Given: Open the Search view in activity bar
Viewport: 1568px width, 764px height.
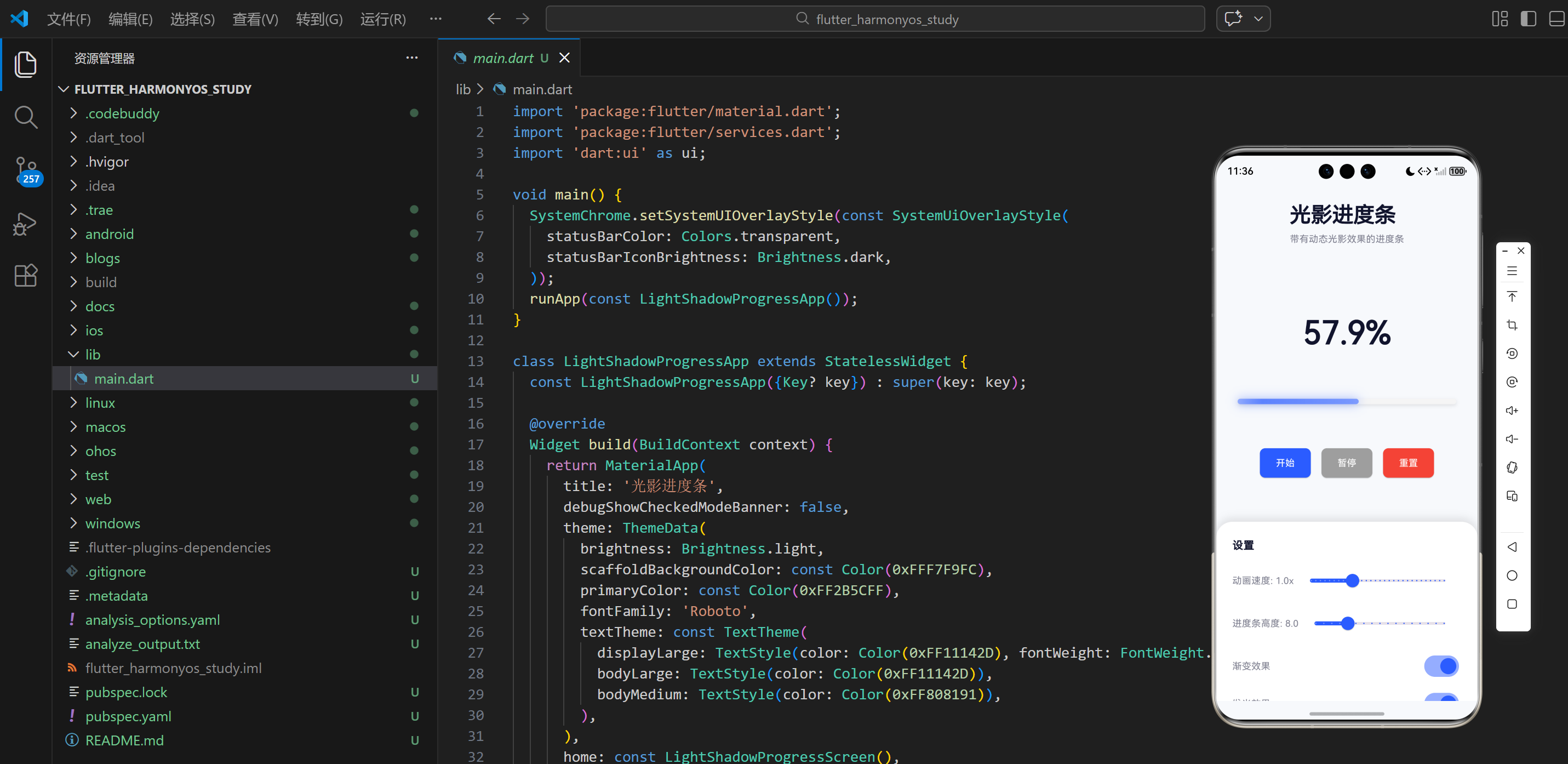Looking at the screenshot, I should pos(26,117).
